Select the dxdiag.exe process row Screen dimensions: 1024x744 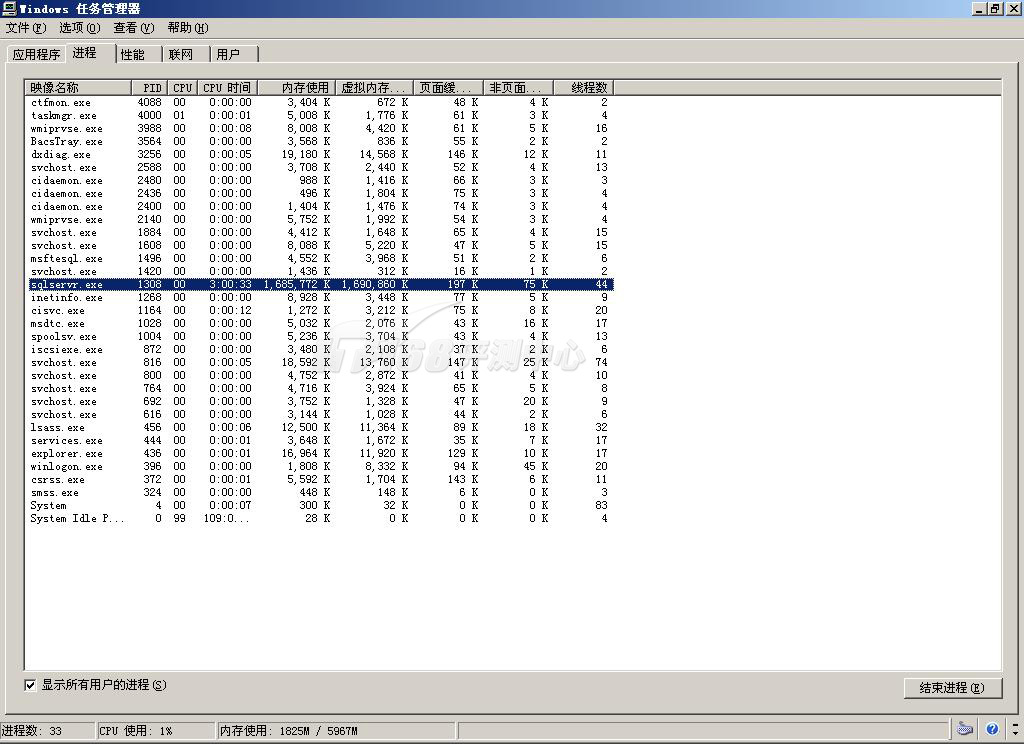click(320, 155)
